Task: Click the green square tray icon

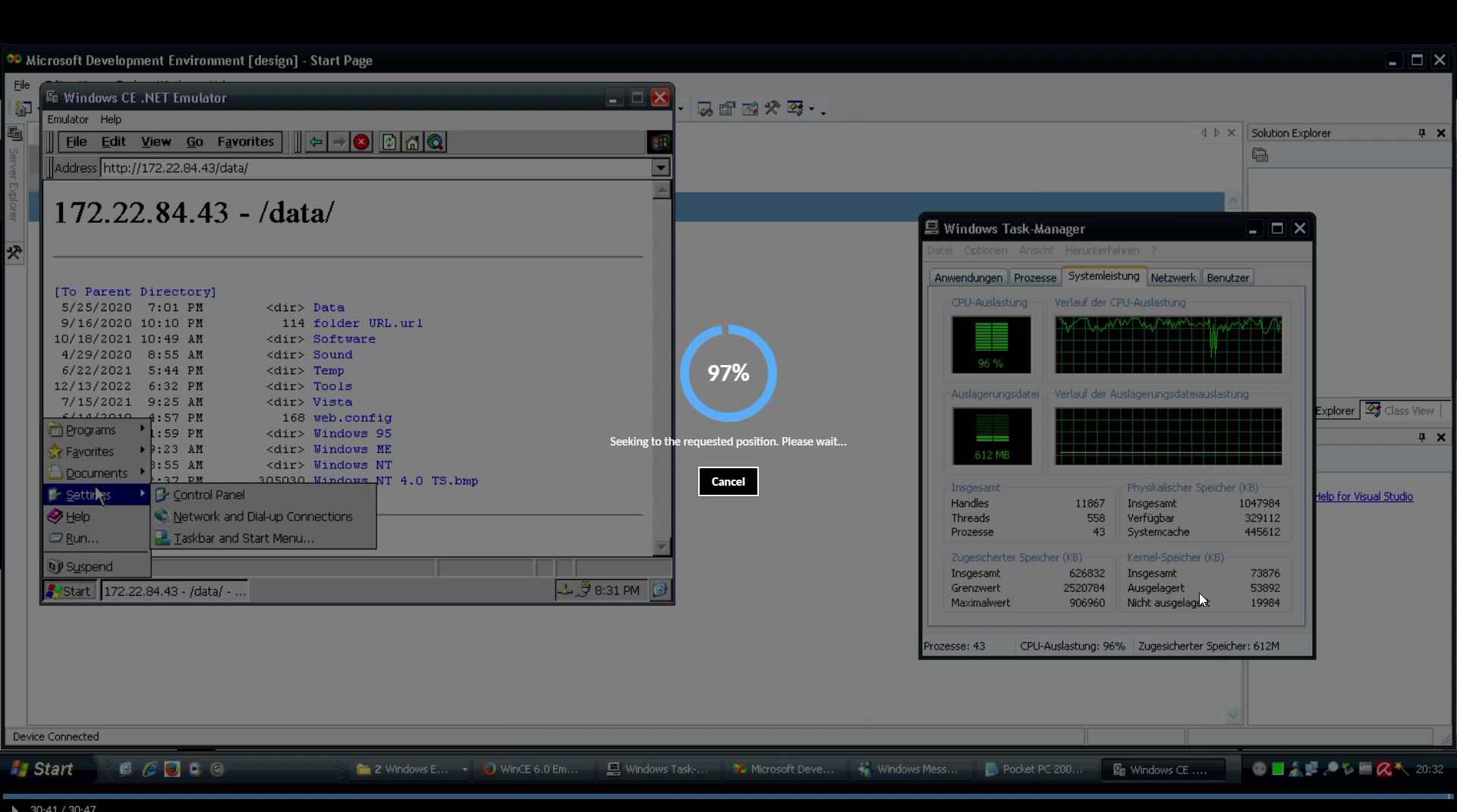Action: [1278, 770]
